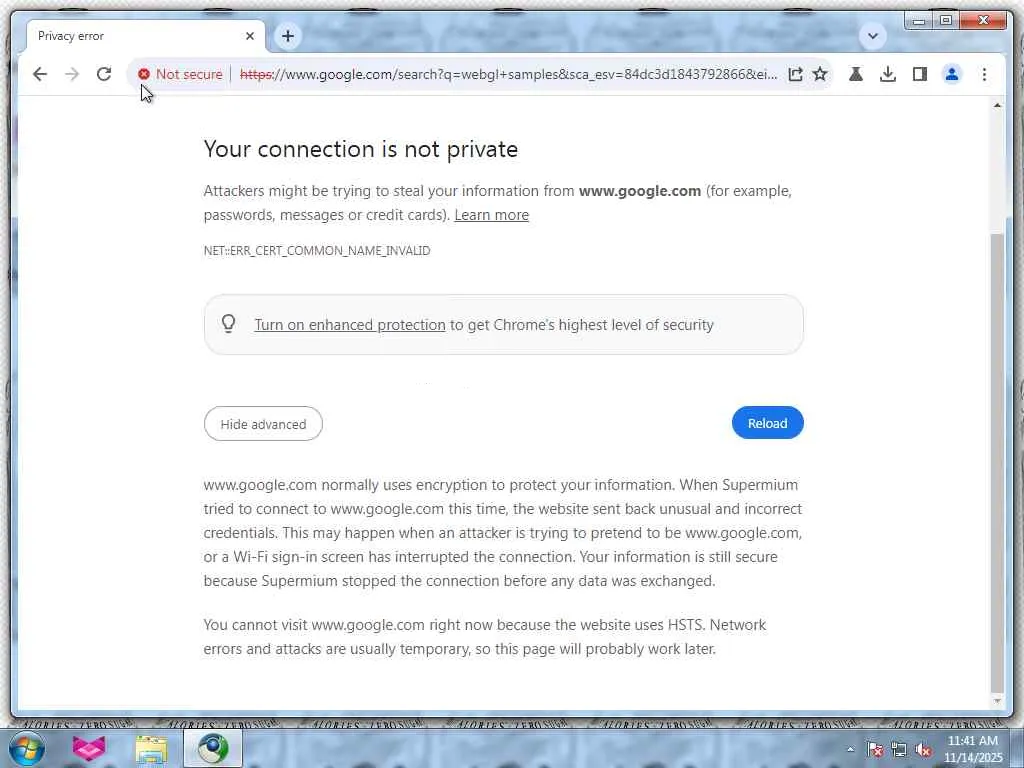This screenshot has width=1024, height=768.
Task: Click the blue Reload button
Action: point(767,423)
